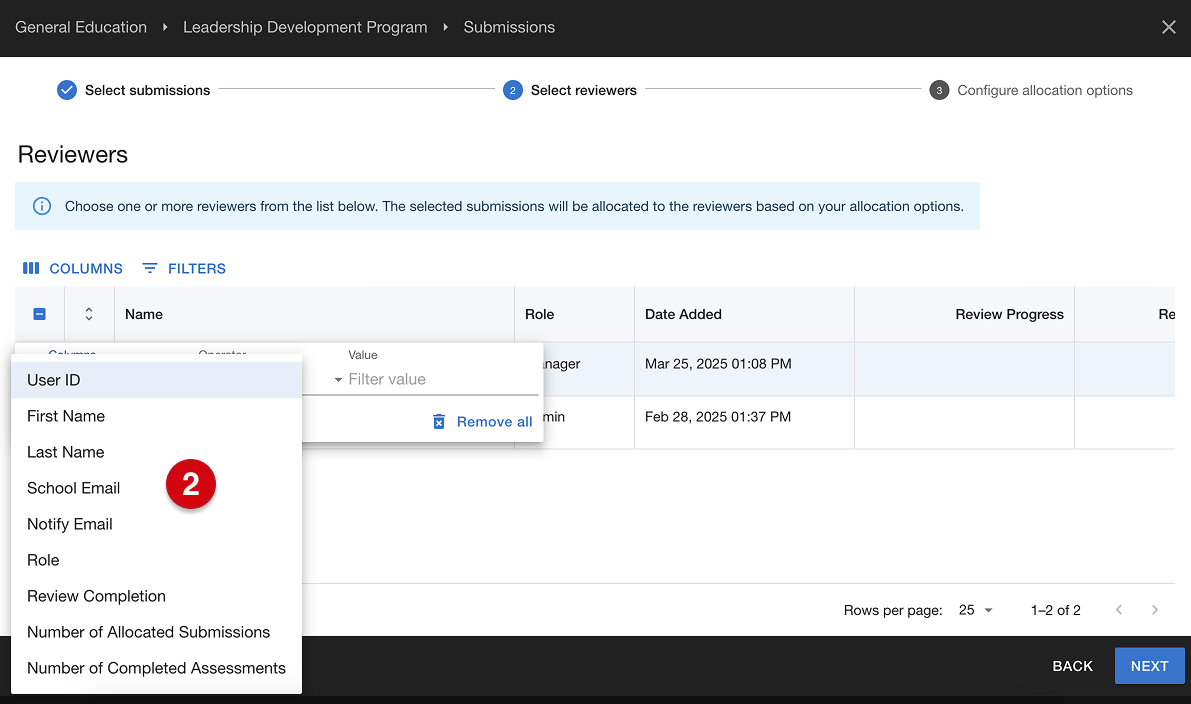Click the trash icon next to Remove all
The width and height of the screenshot is (1191, 704).
(438, 421)
